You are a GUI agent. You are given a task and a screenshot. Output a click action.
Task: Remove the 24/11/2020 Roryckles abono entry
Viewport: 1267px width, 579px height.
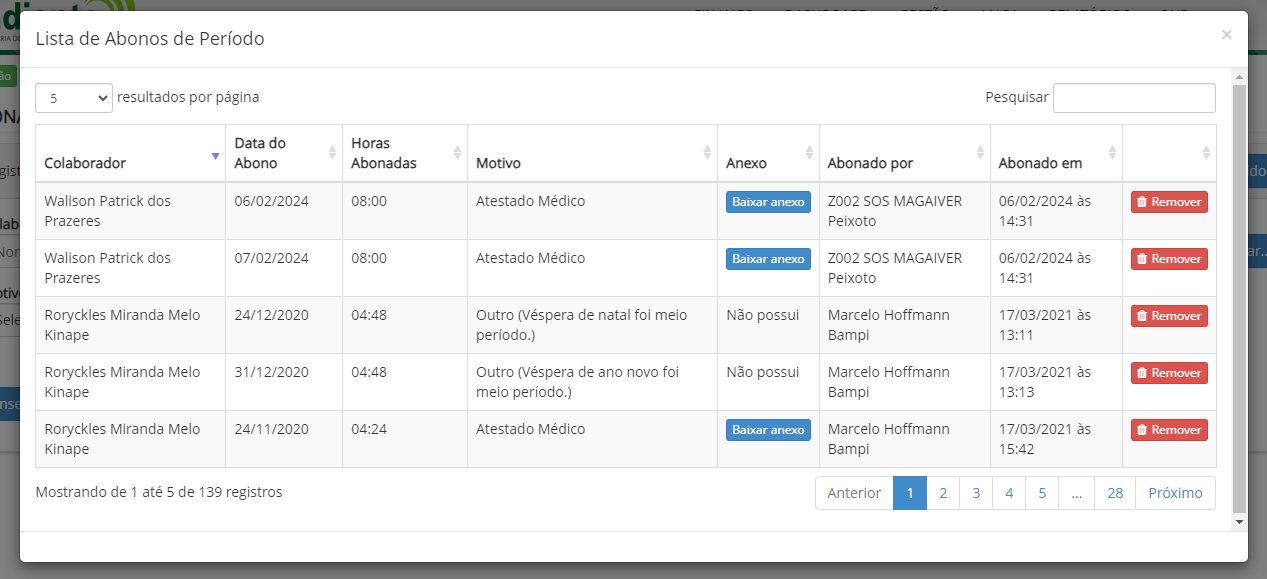point(1169,430)
